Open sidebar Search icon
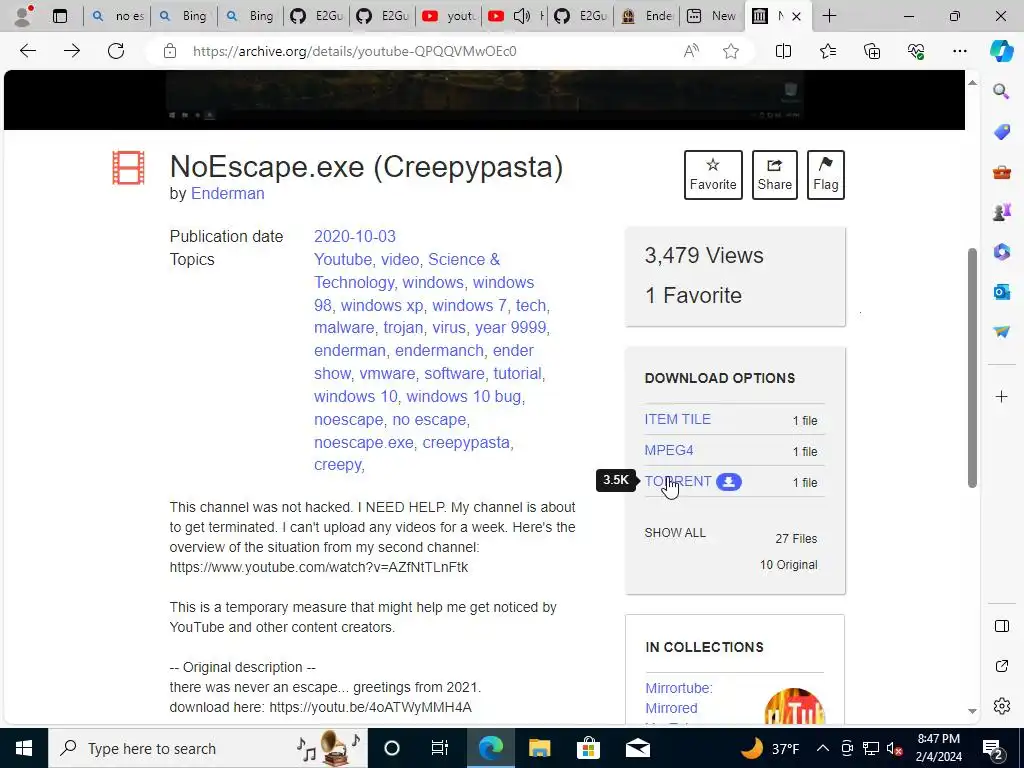The width and height of the screenshot is (1024, 768). (1001, 91)
